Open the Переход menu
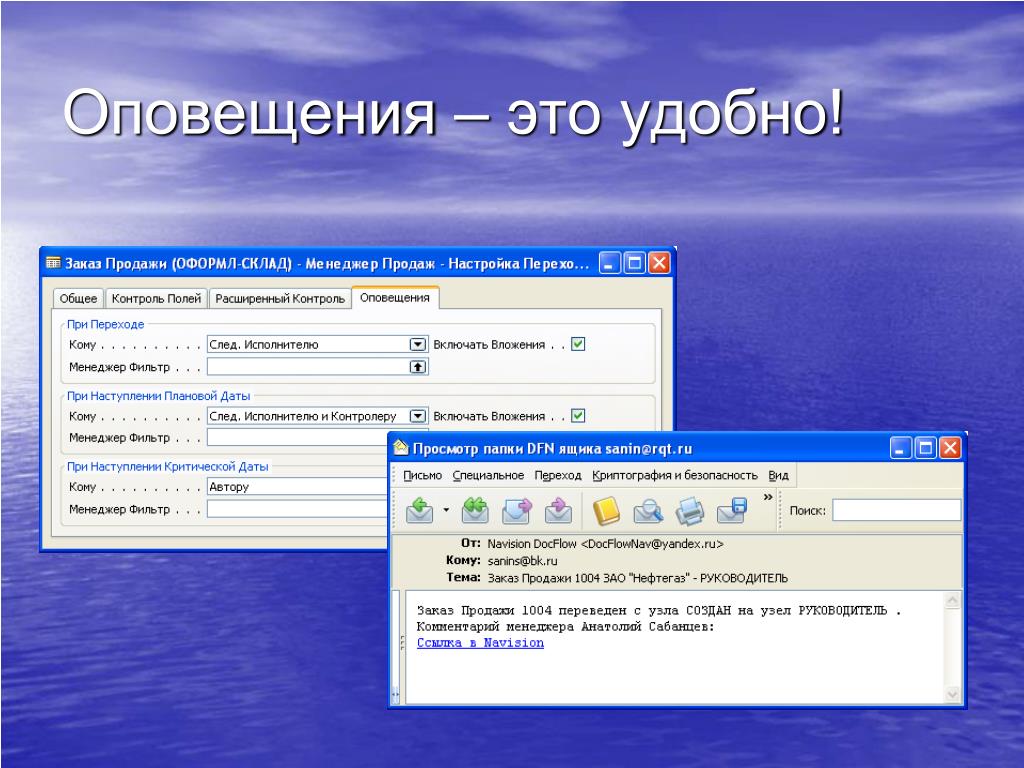This screenshot has height=768, width=1024. point(558,475)
